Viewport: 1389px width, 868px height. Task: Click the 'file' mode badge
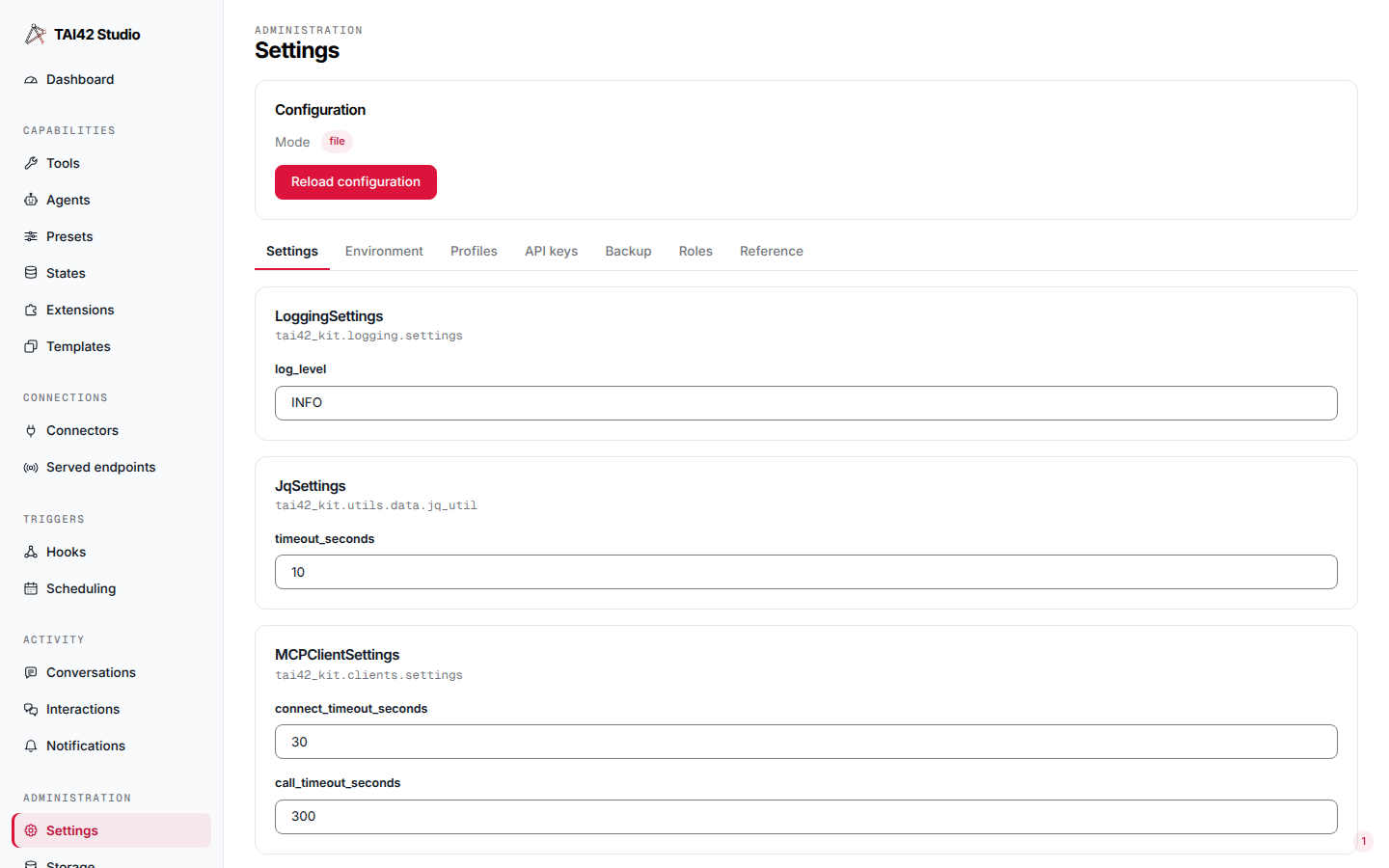(337, 142)
